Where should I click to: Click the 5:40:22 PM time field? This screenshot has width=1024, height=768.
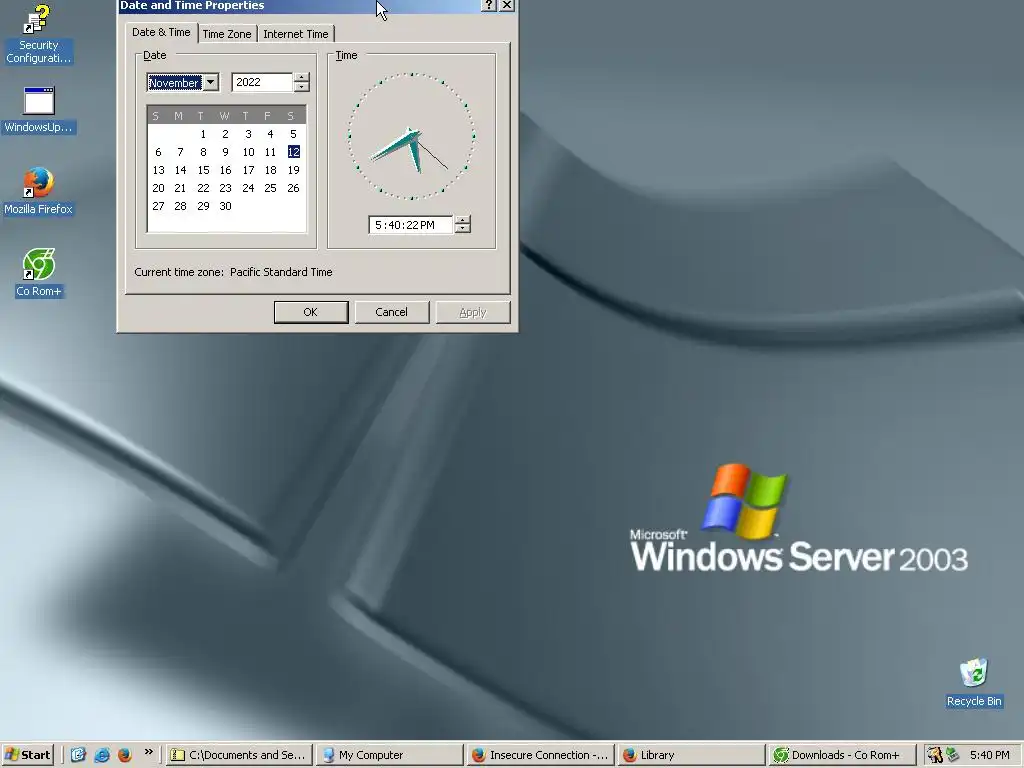[411, 225]
